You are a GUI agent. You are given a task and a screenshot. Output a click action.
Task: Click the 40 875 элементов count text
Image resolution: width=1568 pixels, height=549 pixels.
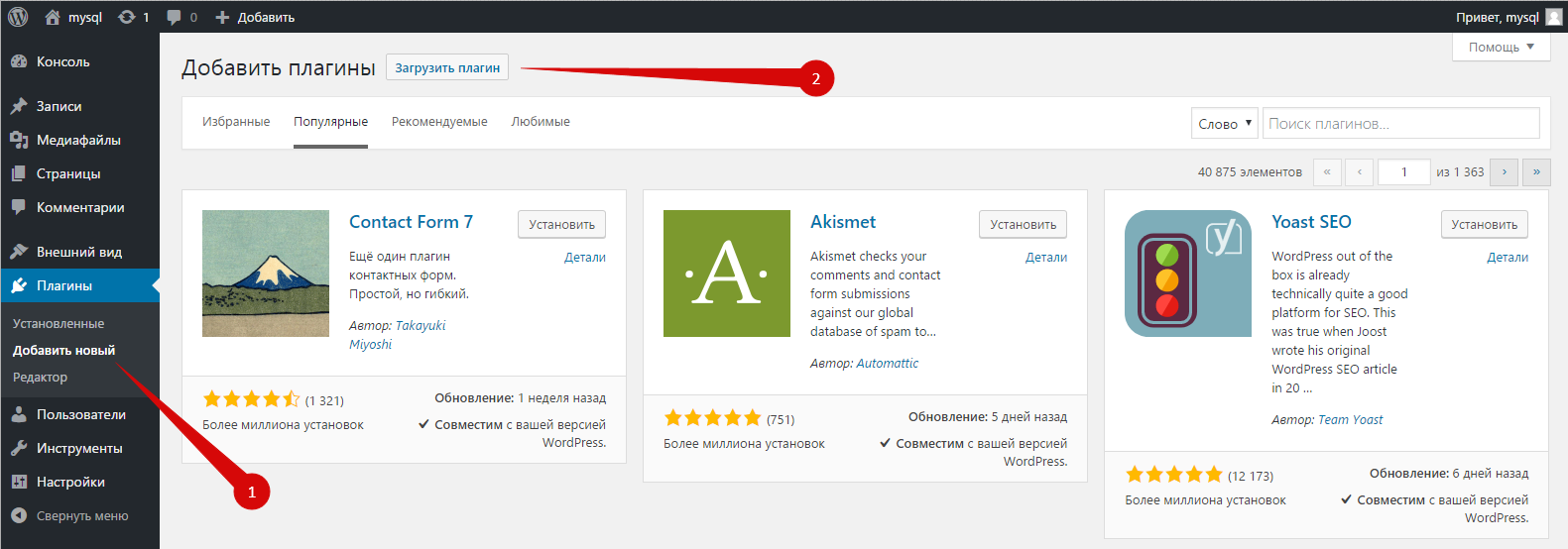(1250, 172)
